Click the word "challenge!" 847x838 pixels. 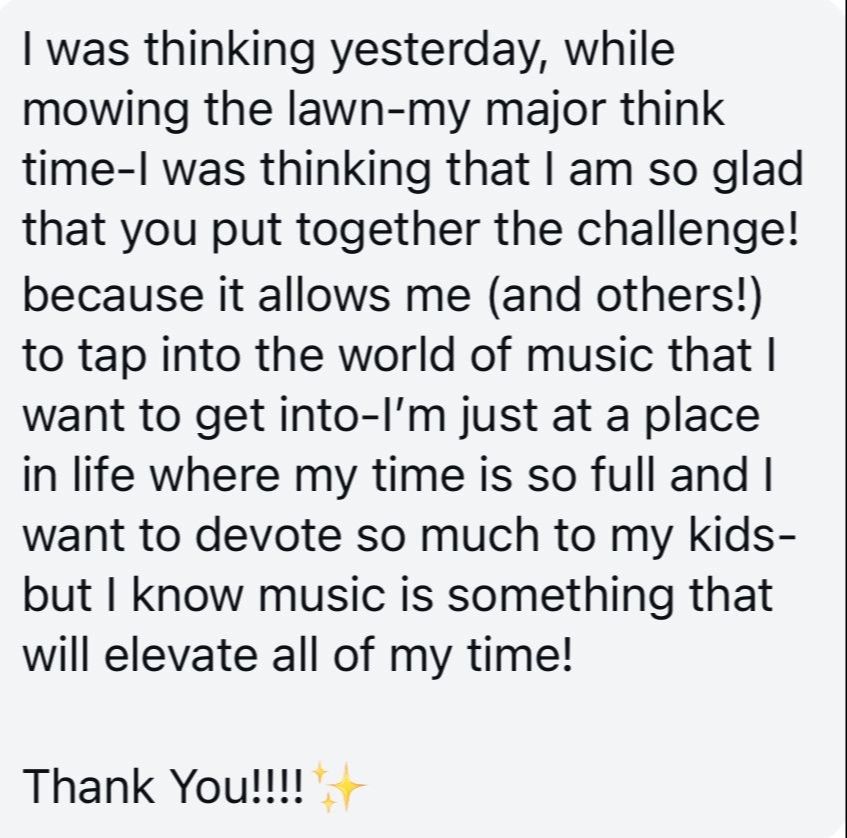pos(687,231)
